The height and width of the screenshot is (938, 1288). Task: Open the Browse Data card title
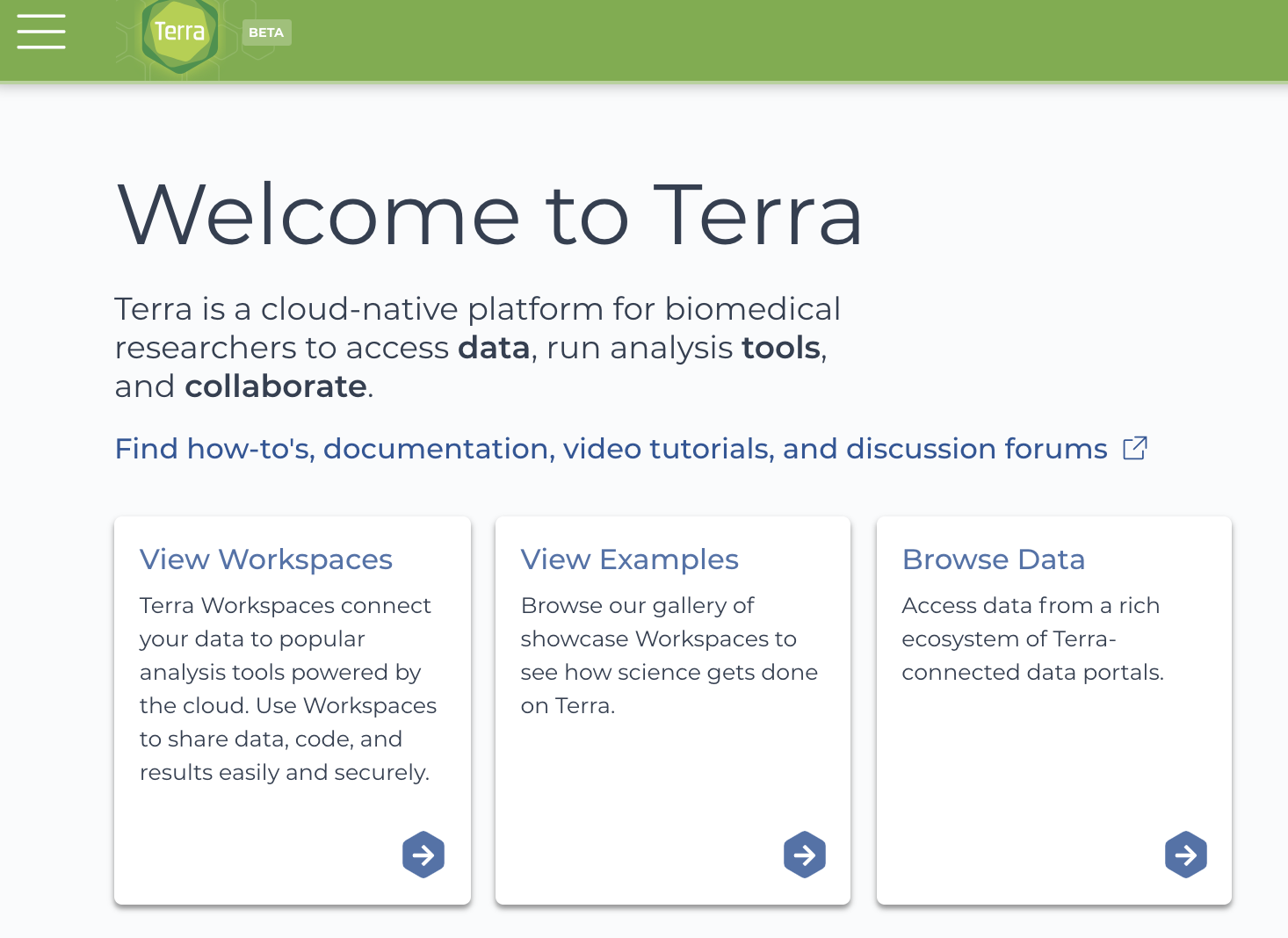994,559
